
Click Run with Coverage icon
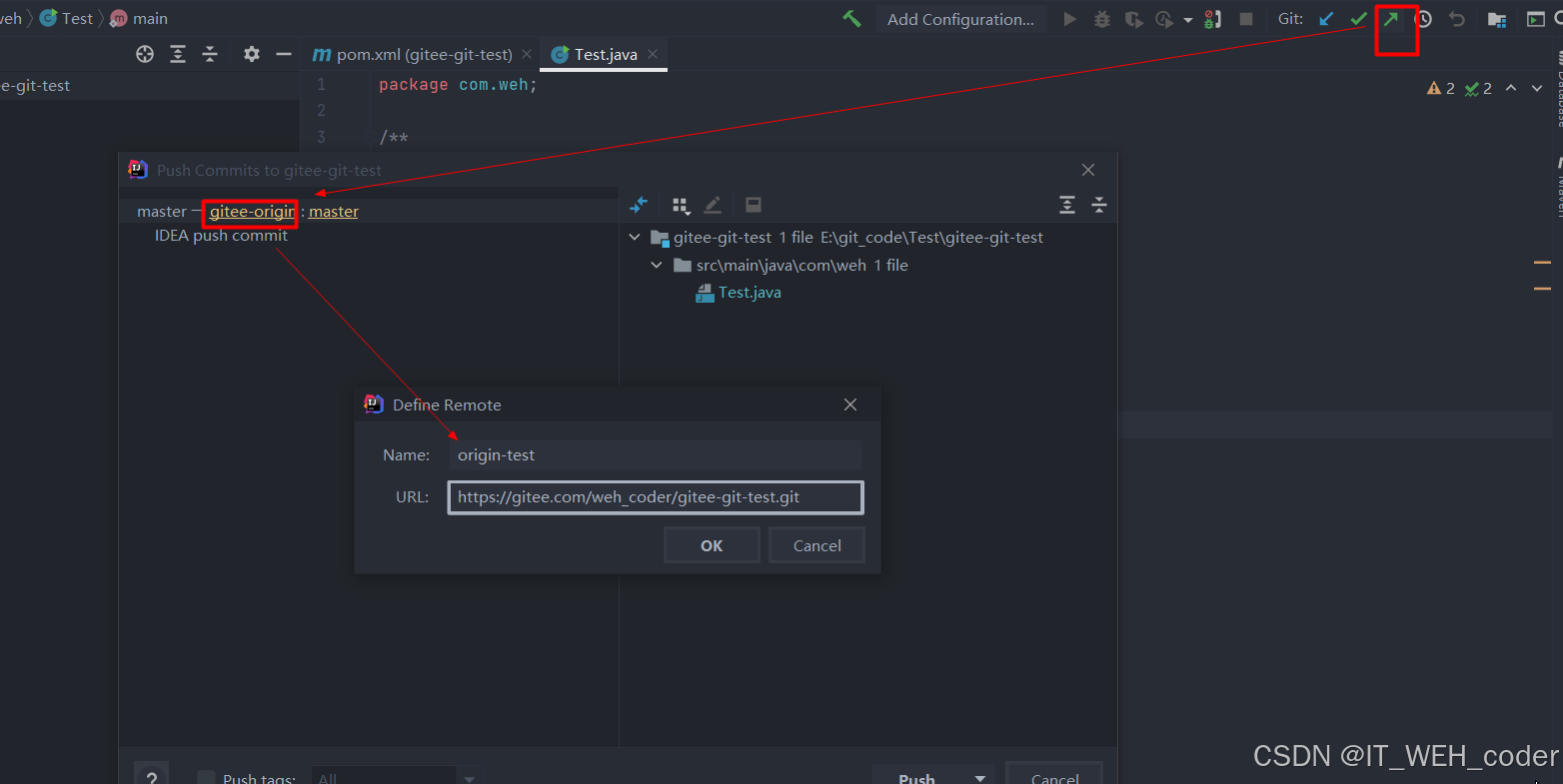click(x=1133, y=19)
